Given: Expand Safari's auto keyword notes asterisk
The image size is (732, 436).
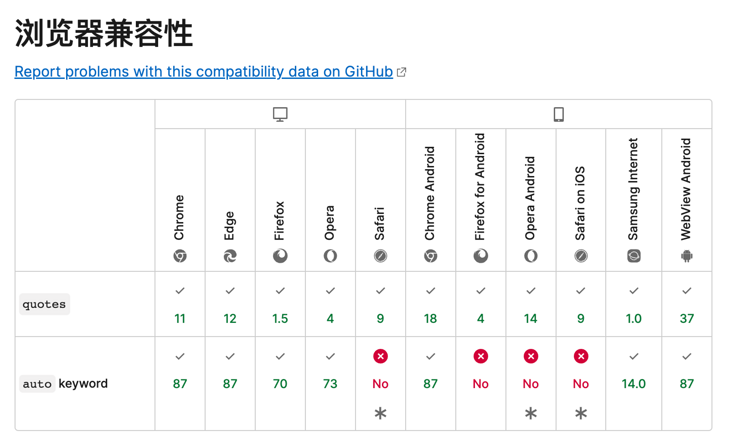Looking at the screenshot, I should [x=380, y=413].
